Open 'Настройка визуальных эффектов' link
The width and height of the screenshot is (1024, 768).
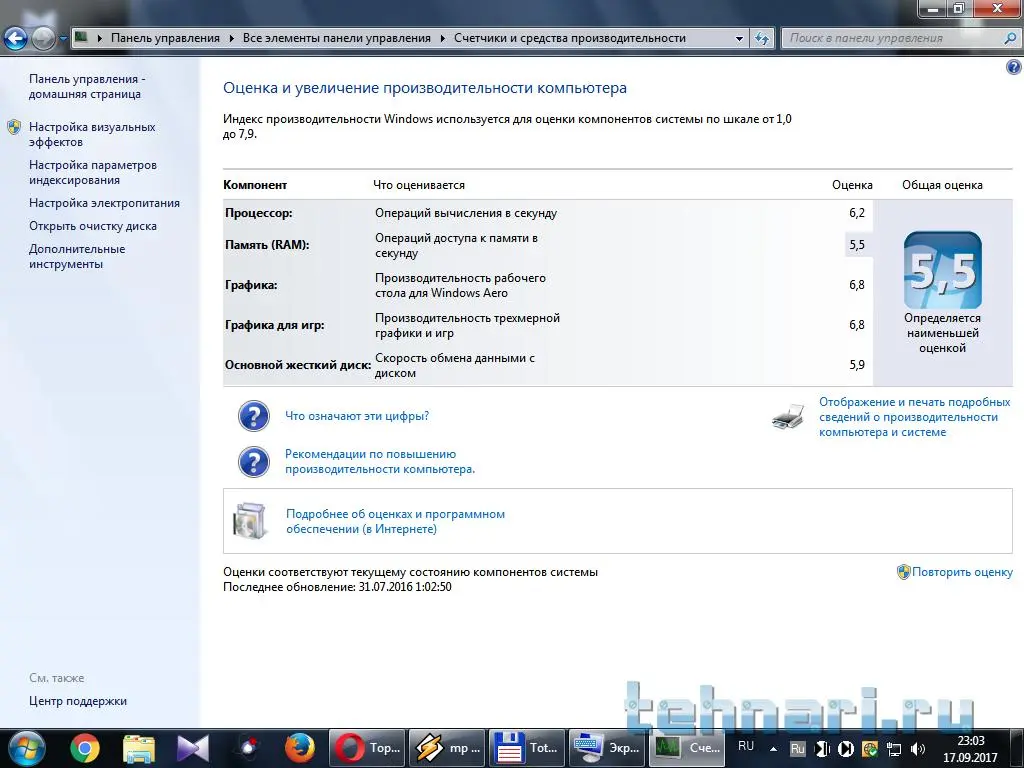click(x=92, y=134)
